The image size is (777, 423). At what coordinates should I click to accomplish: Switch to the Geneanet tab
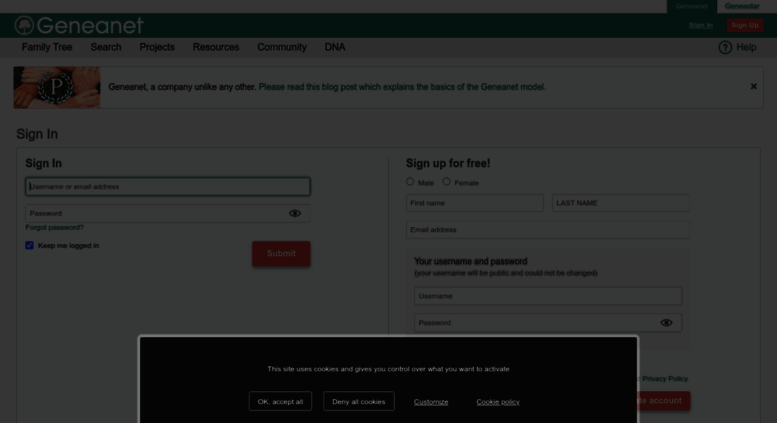[x=692, y=6]
